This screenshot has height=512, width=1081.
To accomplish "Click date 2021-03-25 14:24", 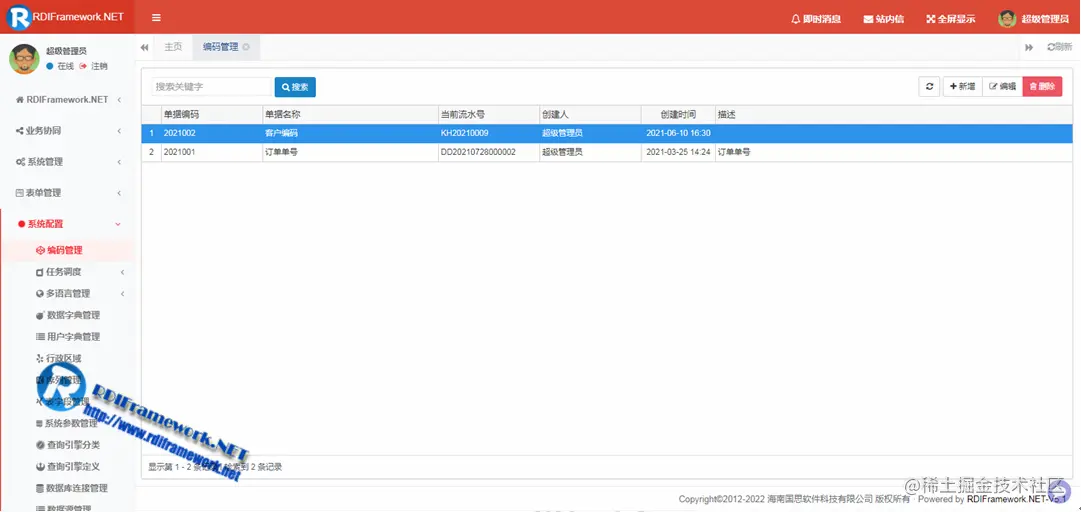I will 678,152.
